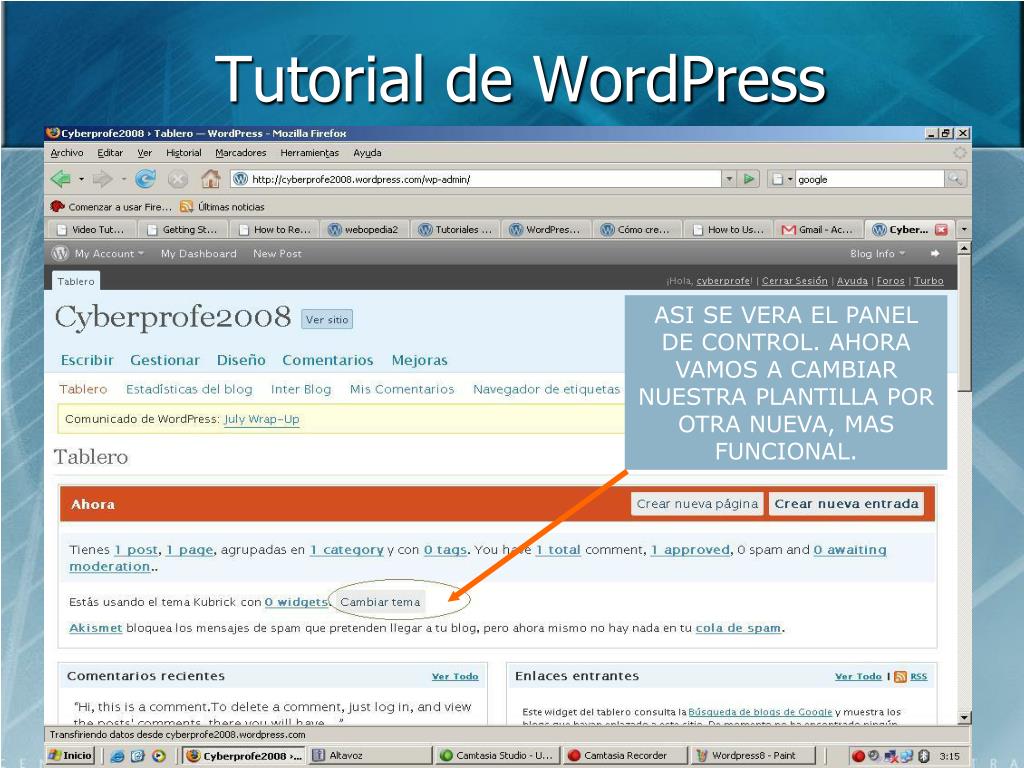Image resolution: width=1024 pixels, height=768 pixels.
Task: Open the Akismet link
Action: coord(95,628)
